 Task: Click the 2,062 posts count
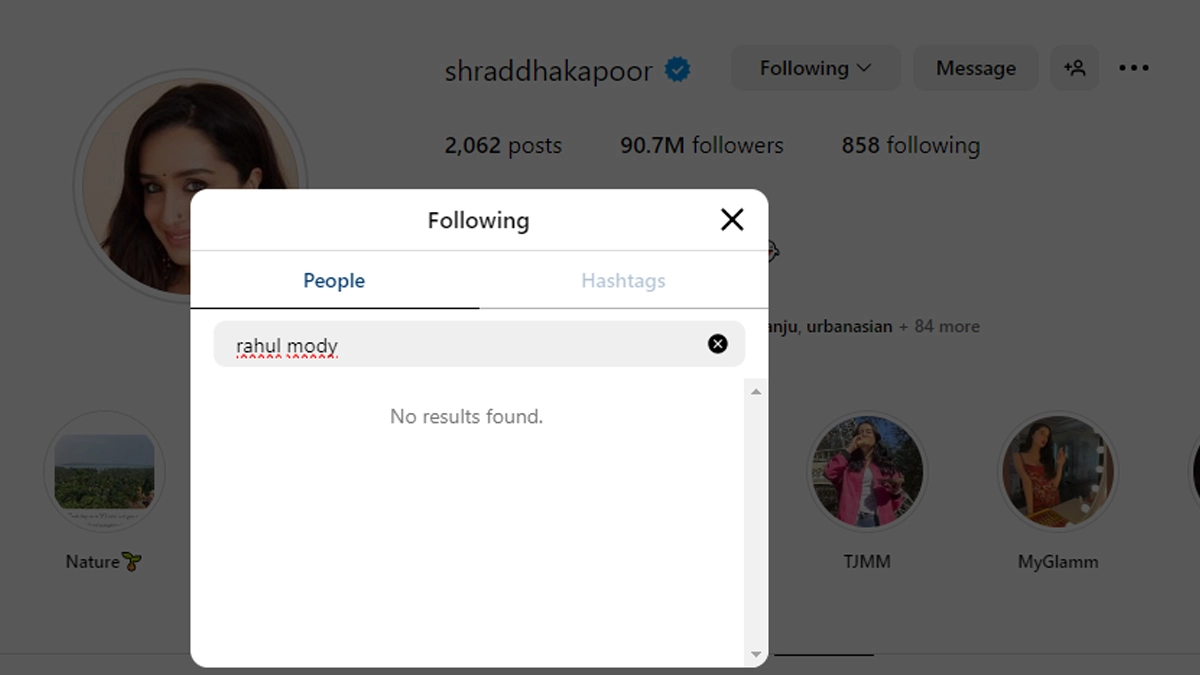click(x=503, y=146)
